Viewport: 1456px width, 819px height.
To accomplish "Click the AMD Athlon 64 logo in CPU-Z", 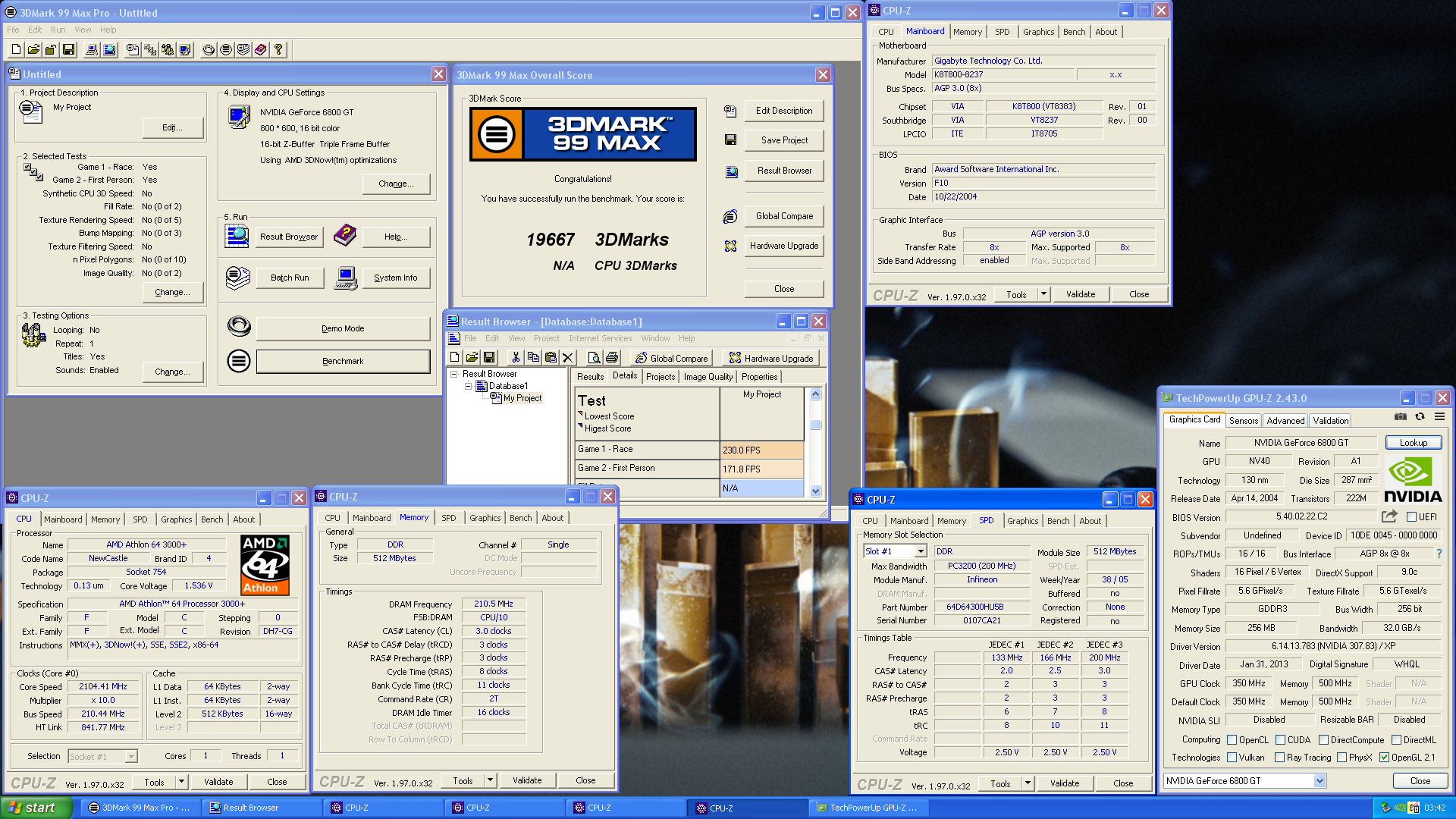I will point(265,564).
